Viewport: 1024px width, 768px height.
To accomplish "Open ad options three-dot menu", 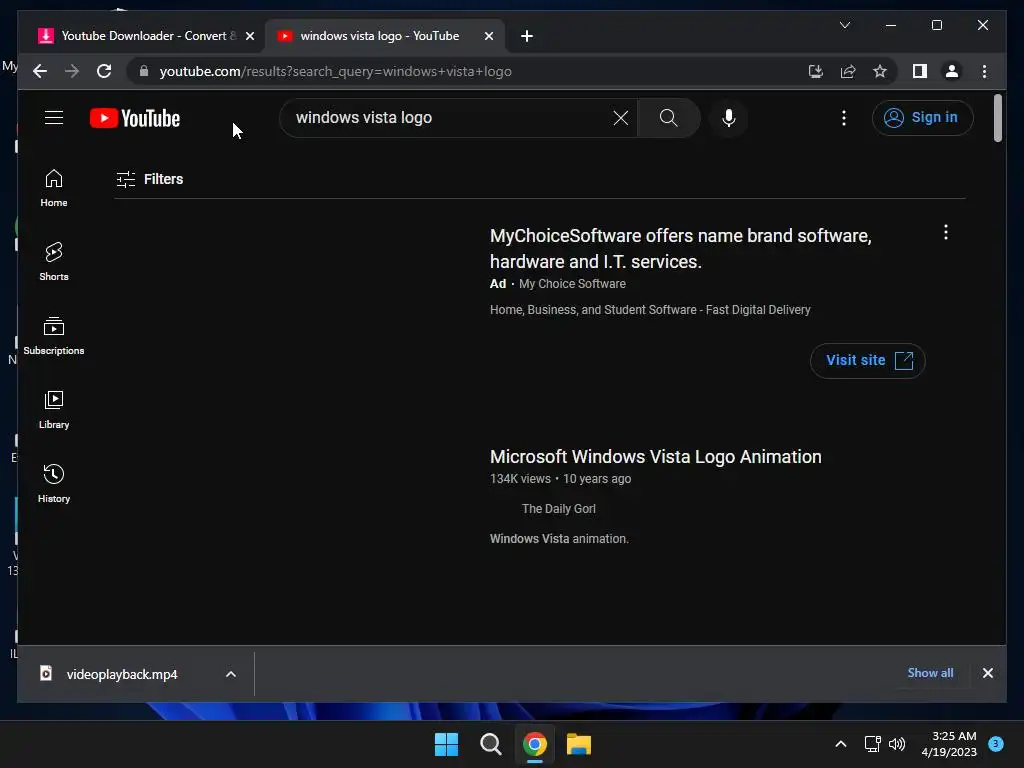I will click(x=946, y=232).
